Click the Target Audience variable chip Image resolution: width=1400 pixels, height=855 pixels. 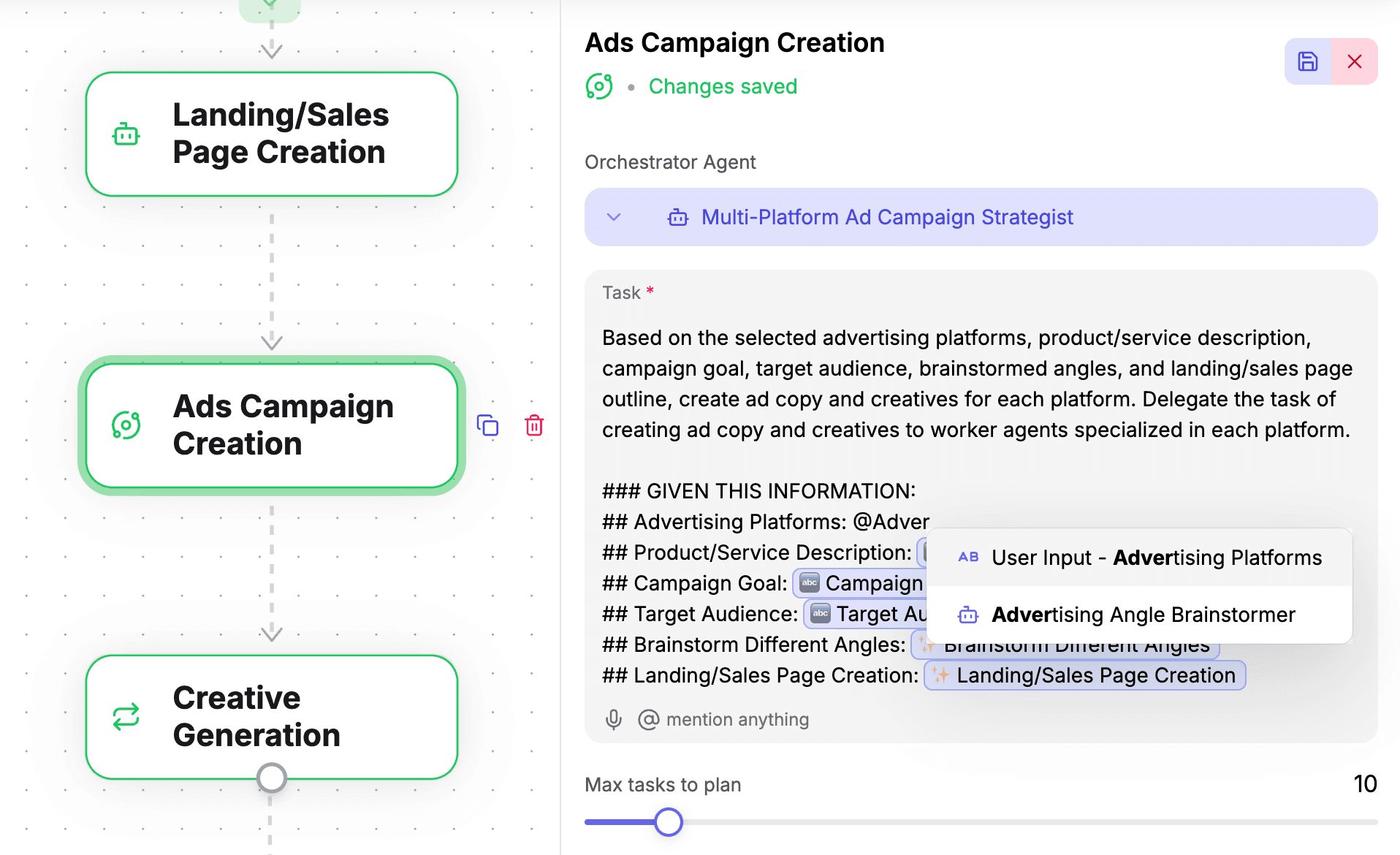click(x=866, y=614)
